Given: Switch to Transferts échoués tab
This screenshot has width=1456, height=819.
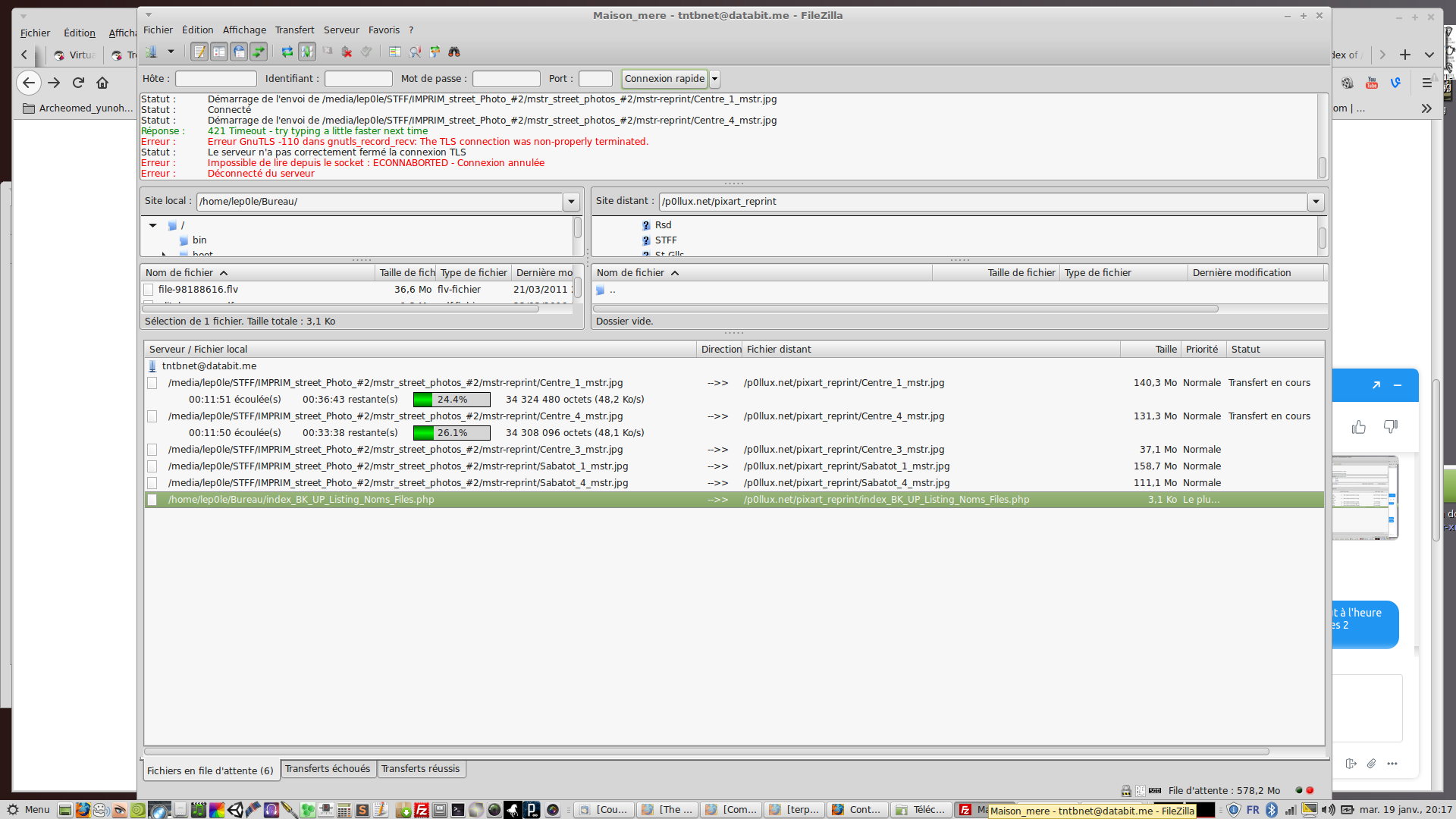Looking at the screenshot, I should pyautogui.click(x=328, y=769).
